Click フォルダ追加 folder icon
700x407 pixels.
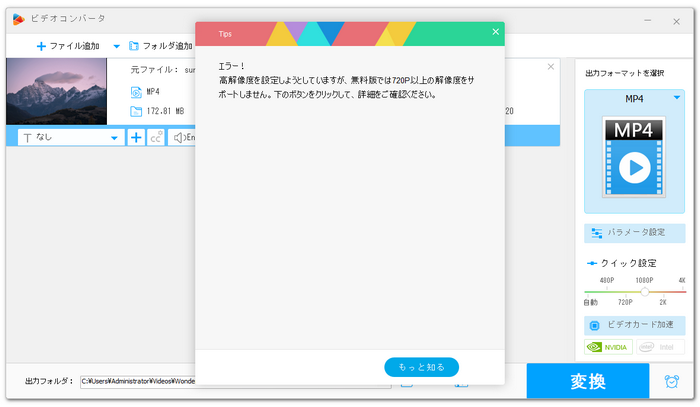tap(133, 46)
